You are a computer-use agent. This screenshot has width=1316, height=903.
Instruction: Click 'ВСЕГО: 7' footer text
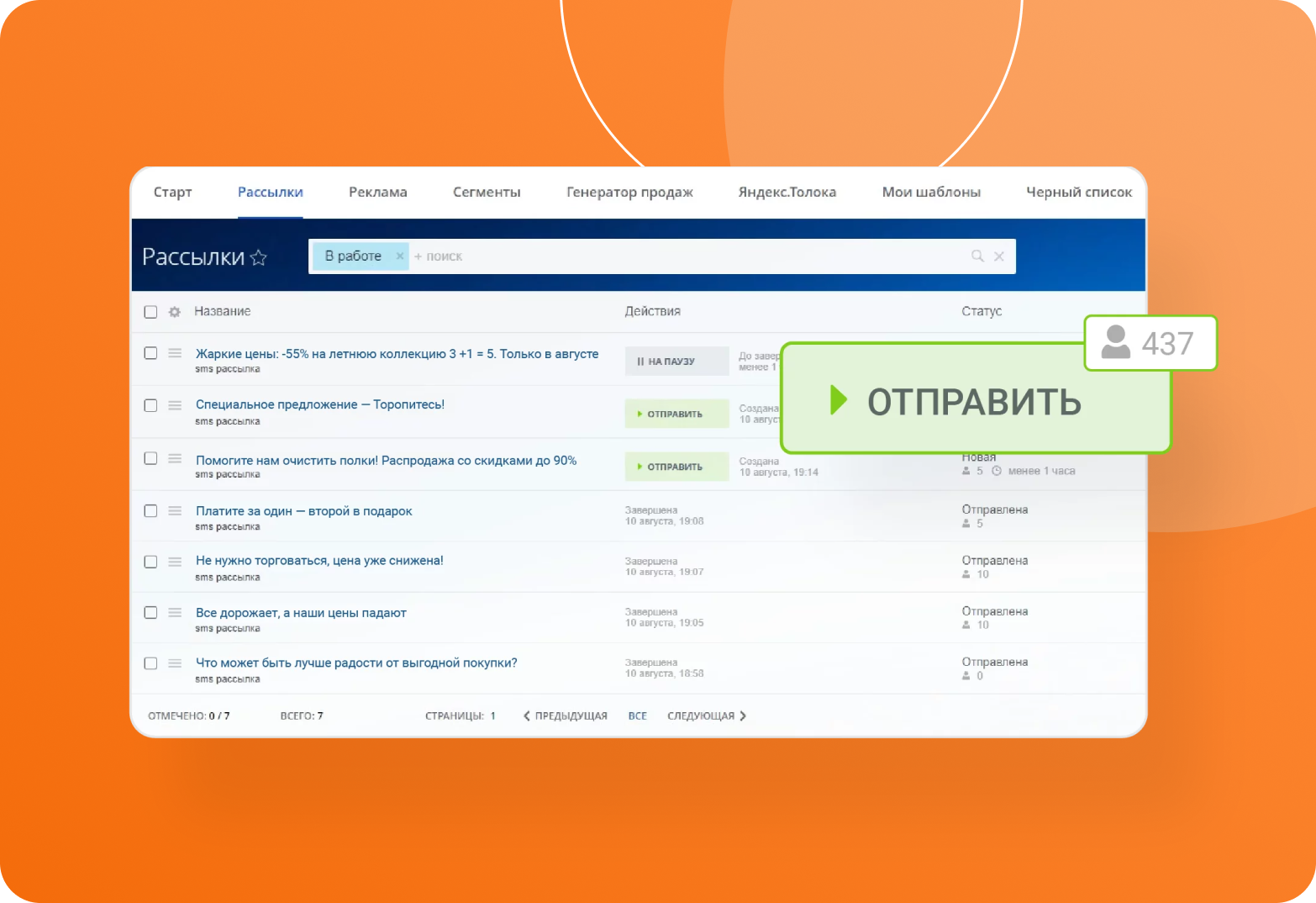point(301,716)
